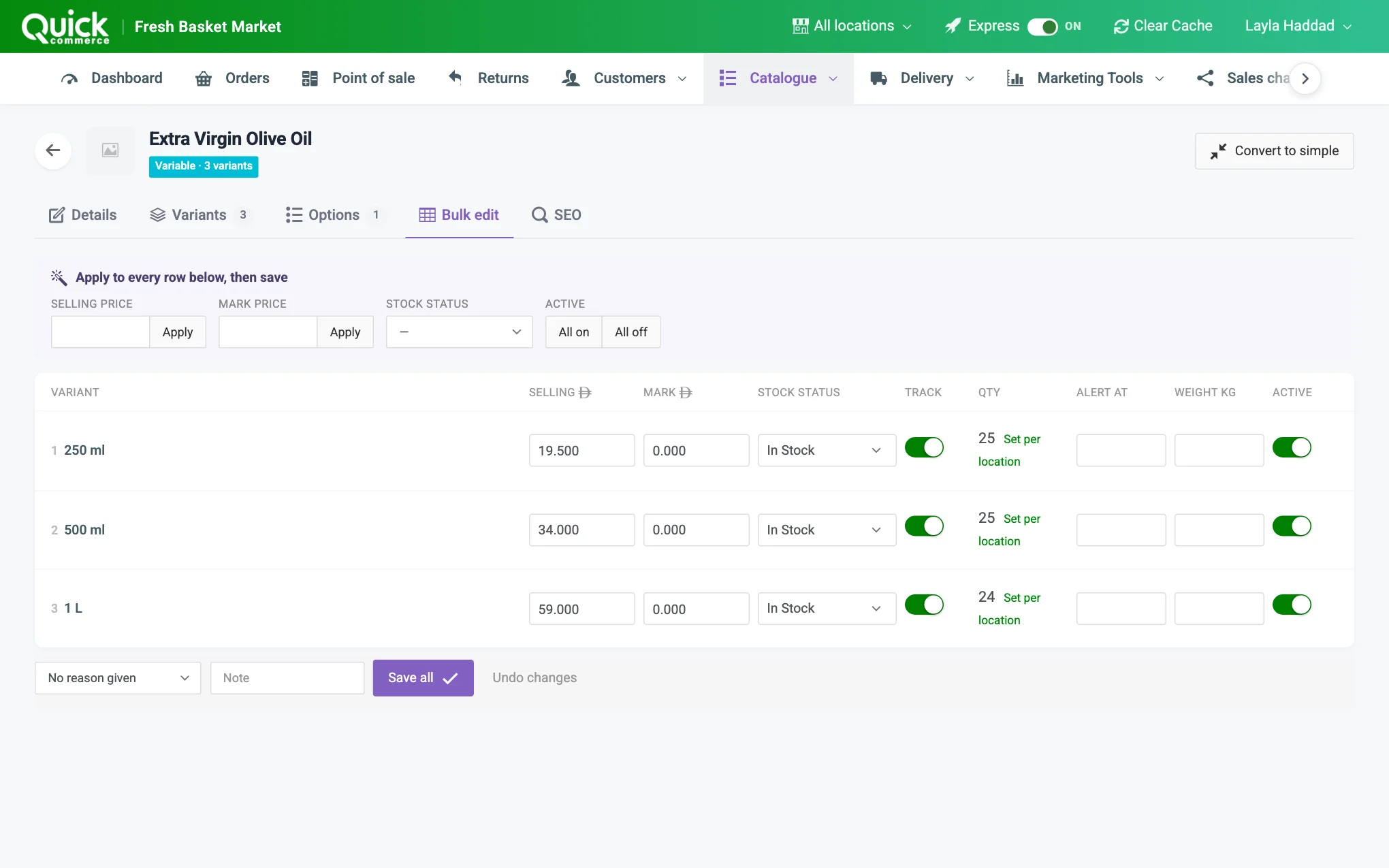Image resolution: width=1389 pixels, height=868 pixels.
Task: Open stock status dropdown for 250 ml
Action: (827, 451)
